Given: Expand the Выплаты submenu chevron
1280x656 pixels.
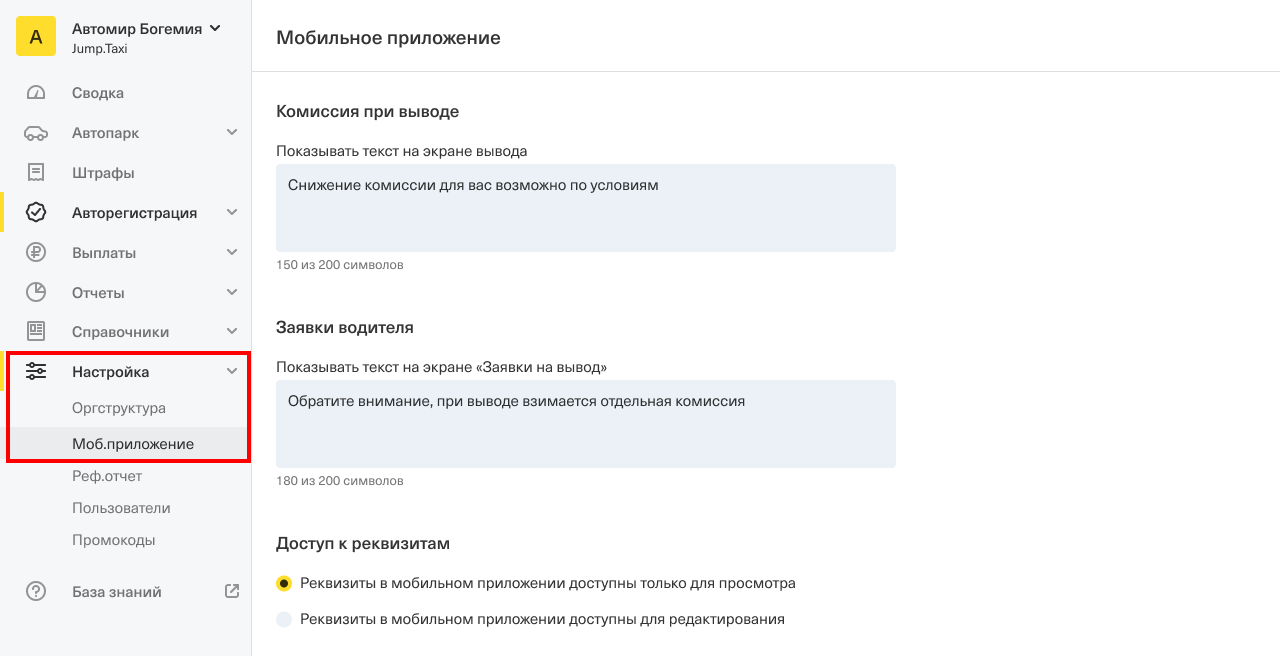Looking at the screenshot, I should pyautogui.click(x=232, y=253).
